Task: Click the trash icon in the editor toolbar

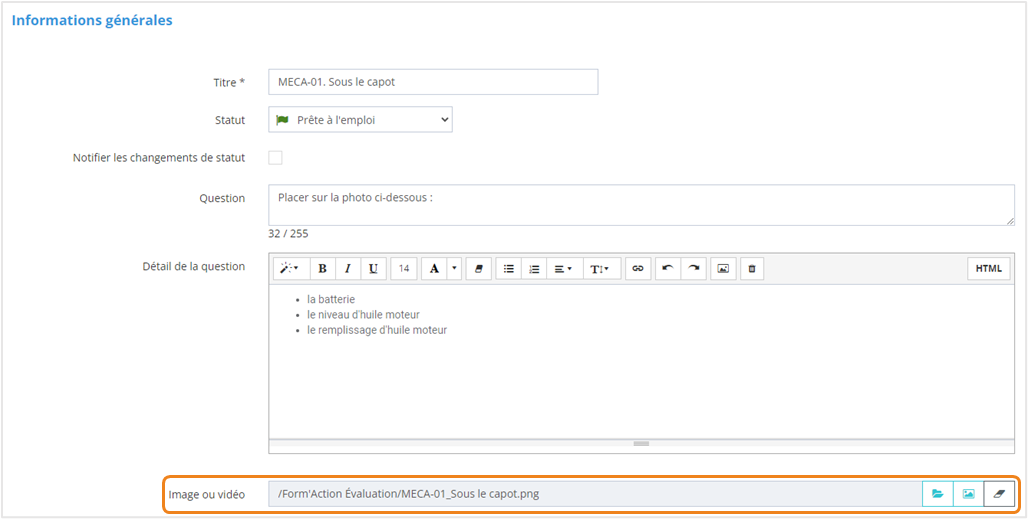Action: point(753,268)
